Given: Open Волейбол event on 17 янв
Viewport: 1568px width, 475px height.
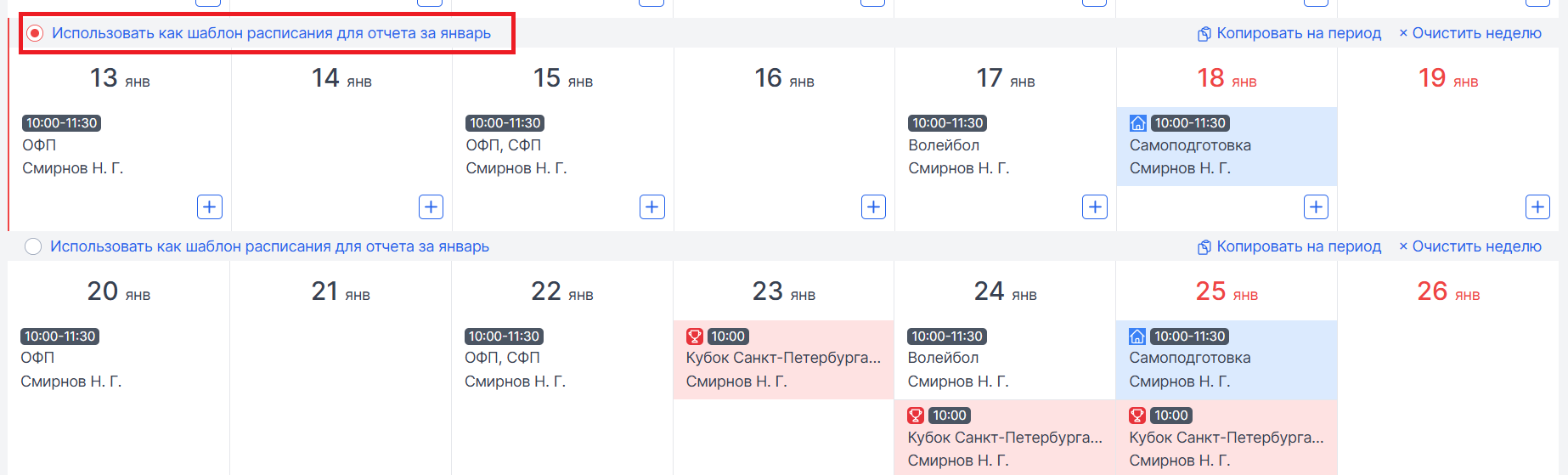Looking at the screenshot, I should pos(944,145).
